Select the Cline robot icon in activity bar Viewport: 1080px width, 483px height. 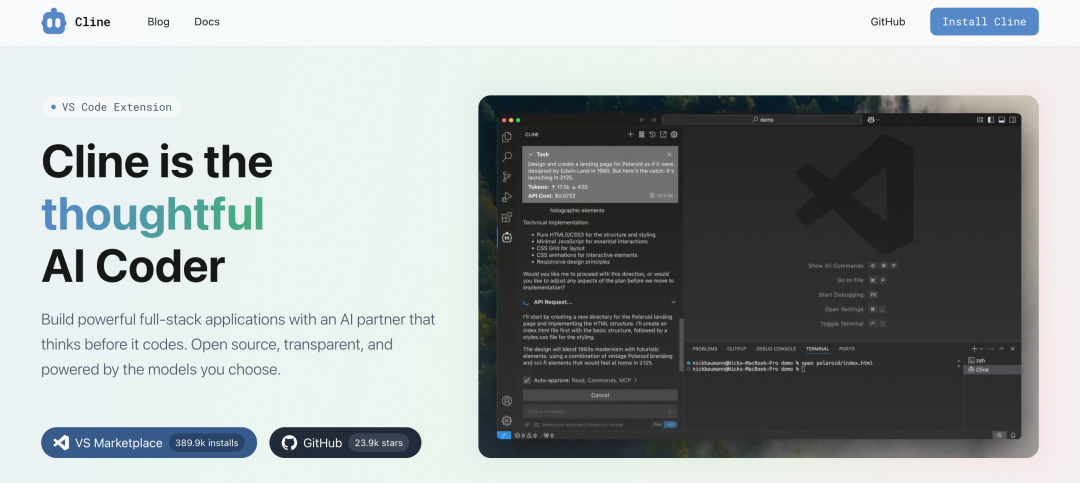tap(507, 237)
